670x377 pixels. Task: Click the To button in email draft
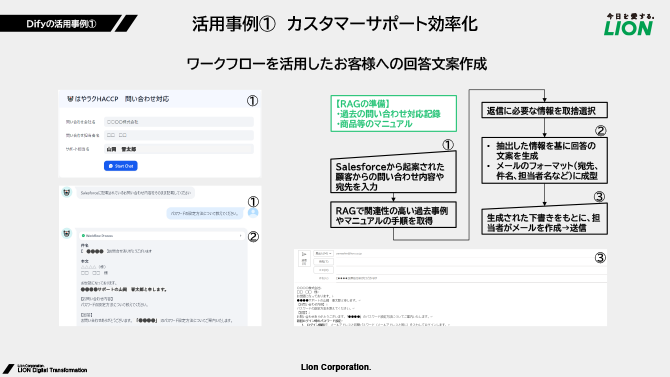tap(323, 262)
